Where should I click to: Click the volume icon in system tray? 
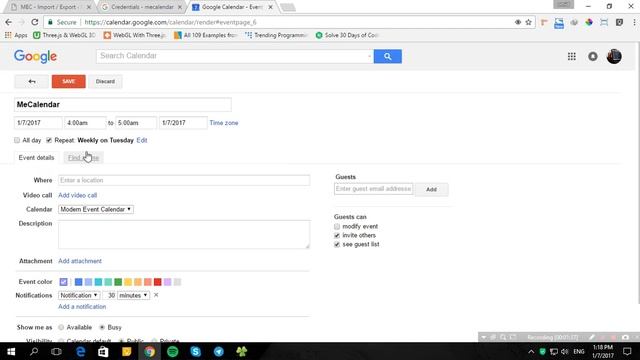pos(564,351)
